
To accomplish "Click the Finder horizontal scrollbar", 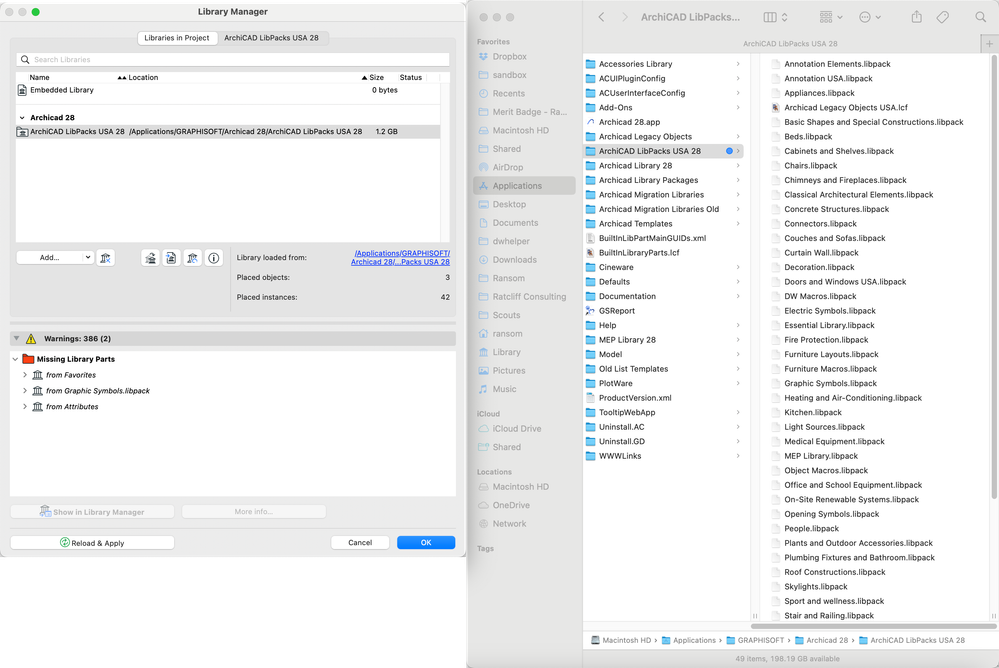I will tap(874, 626).
